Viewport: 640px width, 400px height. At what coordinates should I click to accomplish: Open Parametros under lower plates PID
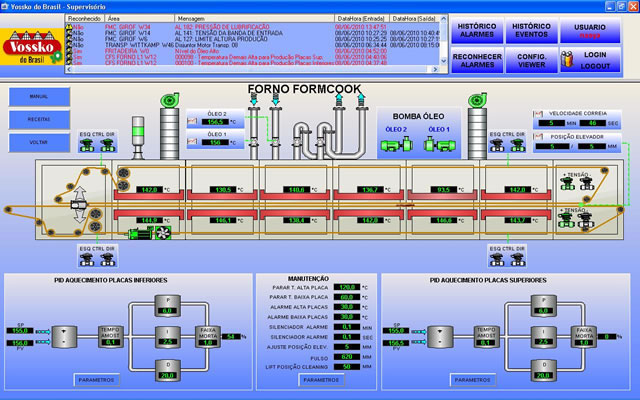[97, 380]
